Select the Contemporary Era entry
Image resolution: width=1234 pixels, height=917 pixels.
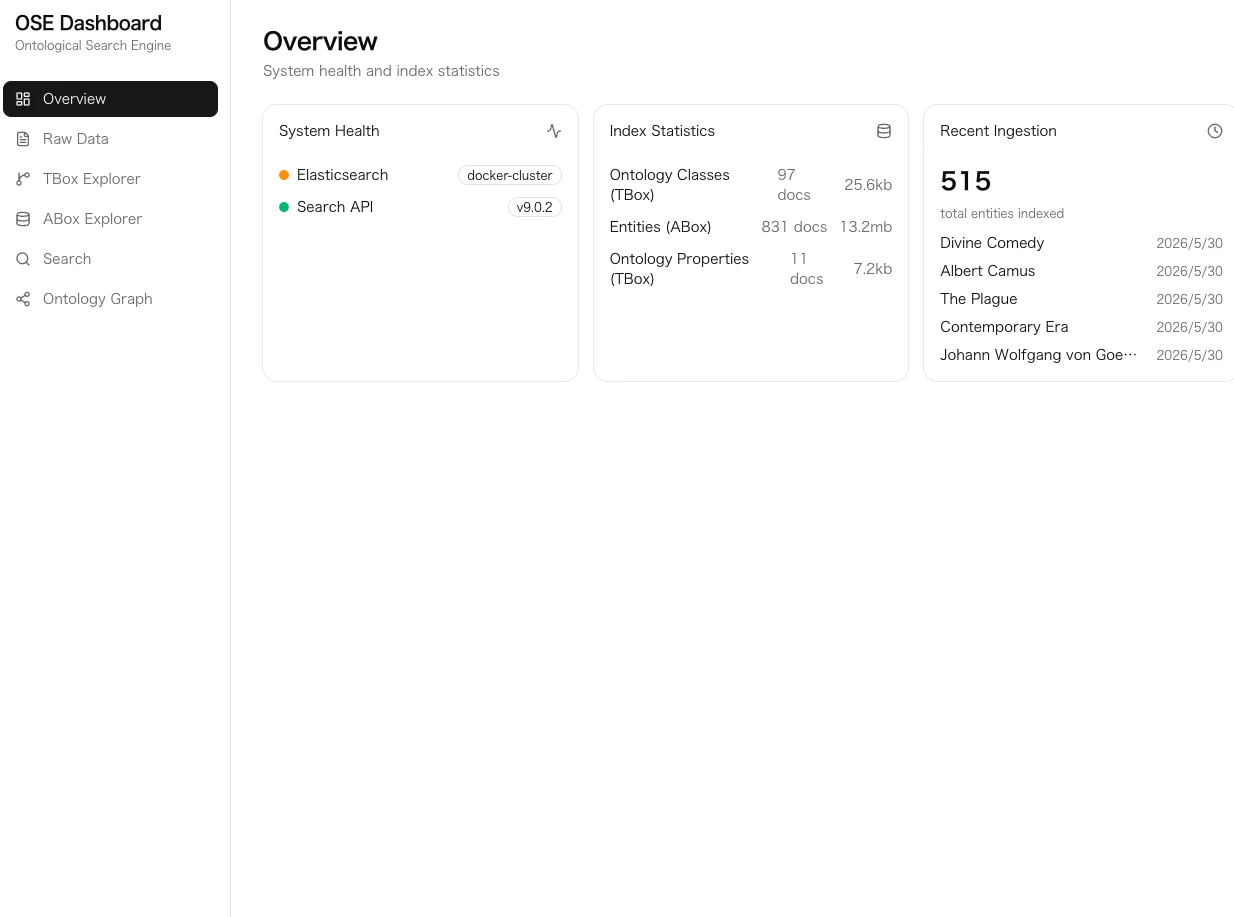1004,327
